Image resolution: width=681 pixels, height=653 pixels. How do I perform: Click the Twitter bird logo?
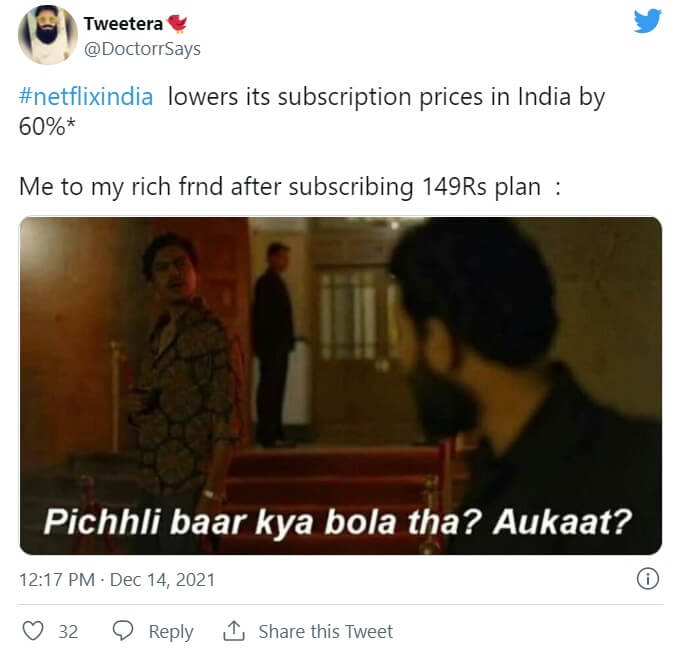pyautogui.click(x=648, y=21)
